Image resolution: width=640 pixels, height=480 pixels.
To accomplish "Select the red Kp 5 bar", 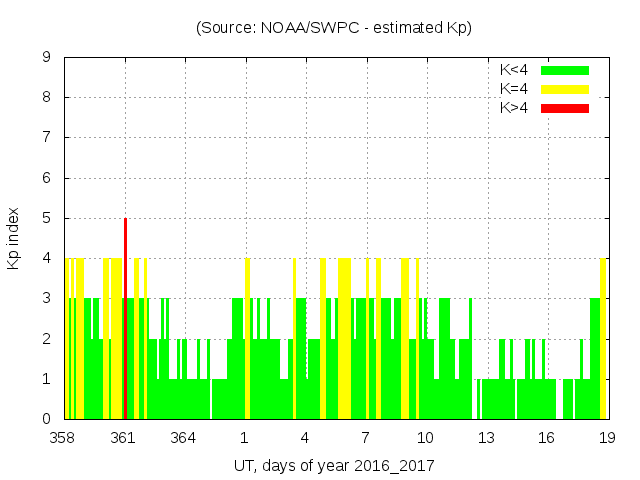I will click(125, 318).
